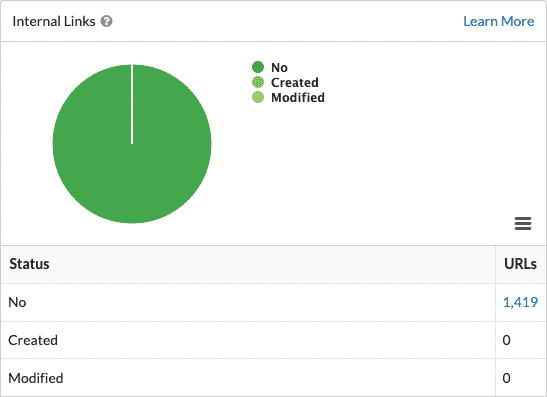547x397 pixels.
Task: Select the No status table row
Action: [274, 302]
